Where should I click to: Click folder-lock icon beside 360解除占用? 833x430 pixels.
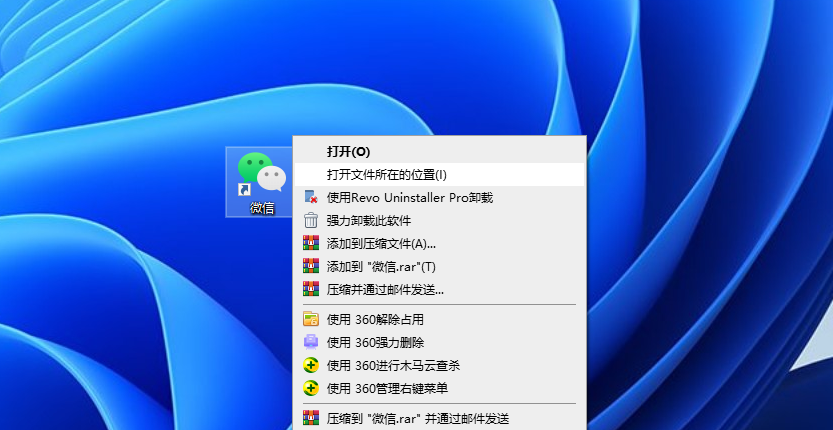[311, 319]
